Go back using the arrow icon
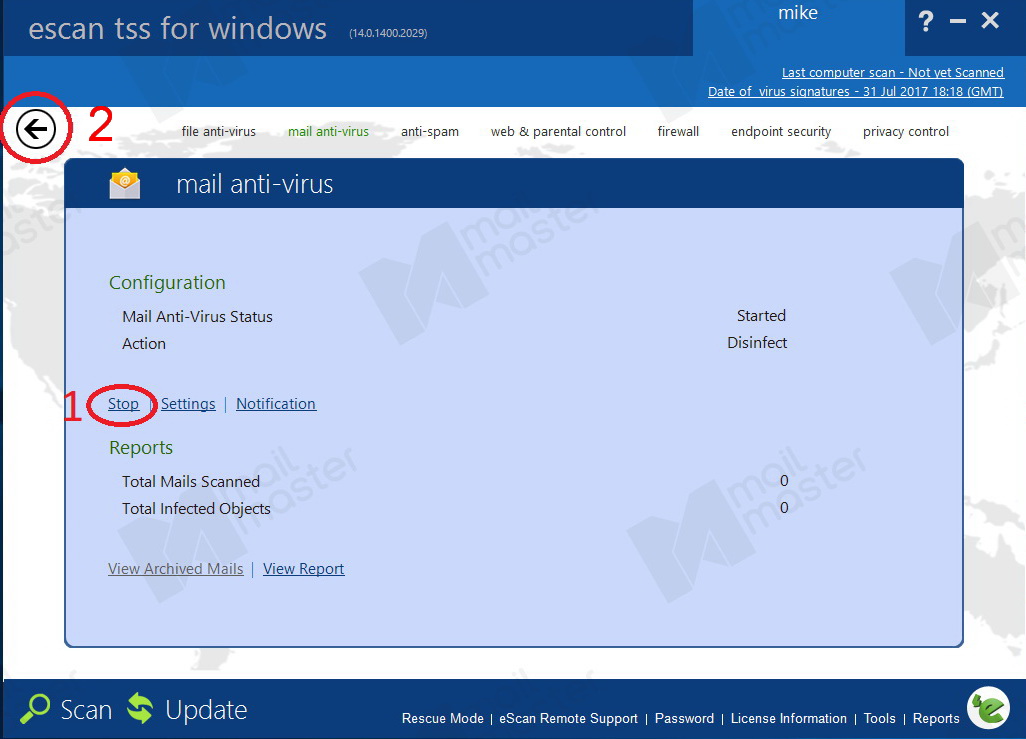Screen dimensions: 1026x739 click(35, 128)
